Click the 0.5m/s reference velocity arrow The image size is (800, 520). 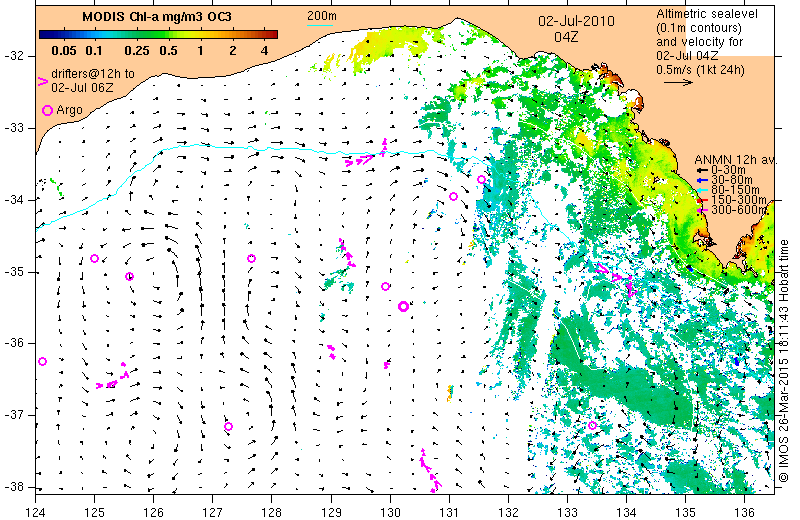[678, 82]
